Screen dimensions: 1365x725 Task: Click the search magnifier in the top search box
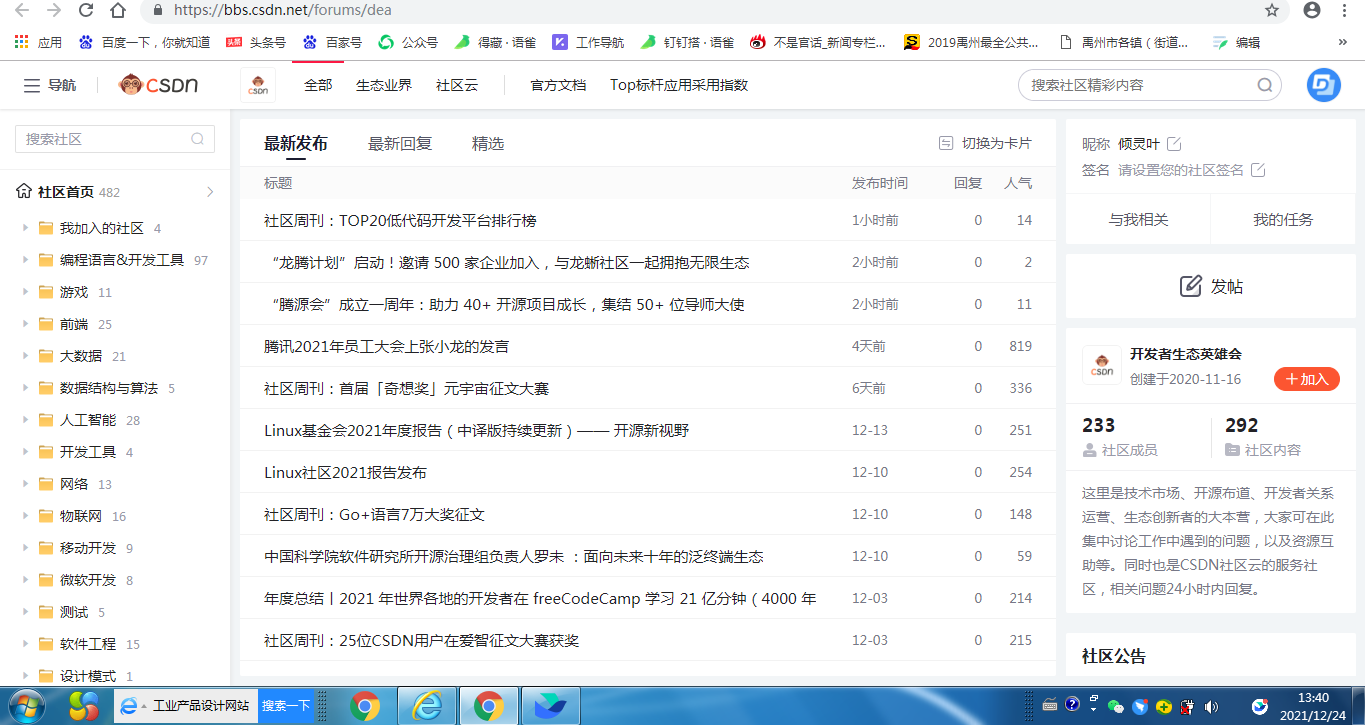1265,85
